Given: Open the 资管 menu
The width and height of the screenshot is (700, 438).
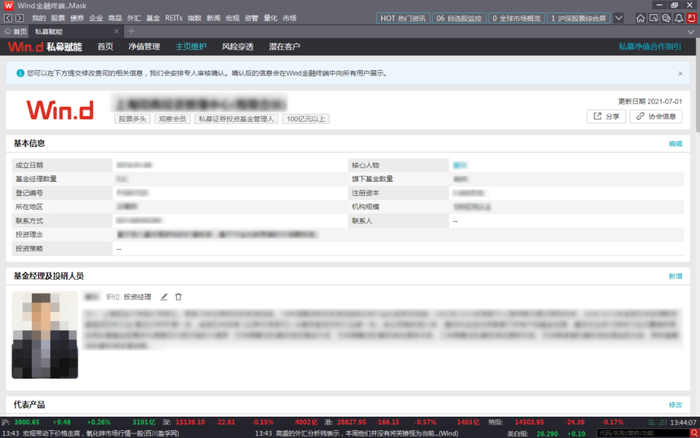Looking at the screenshot, I should (x=251, y=18).
